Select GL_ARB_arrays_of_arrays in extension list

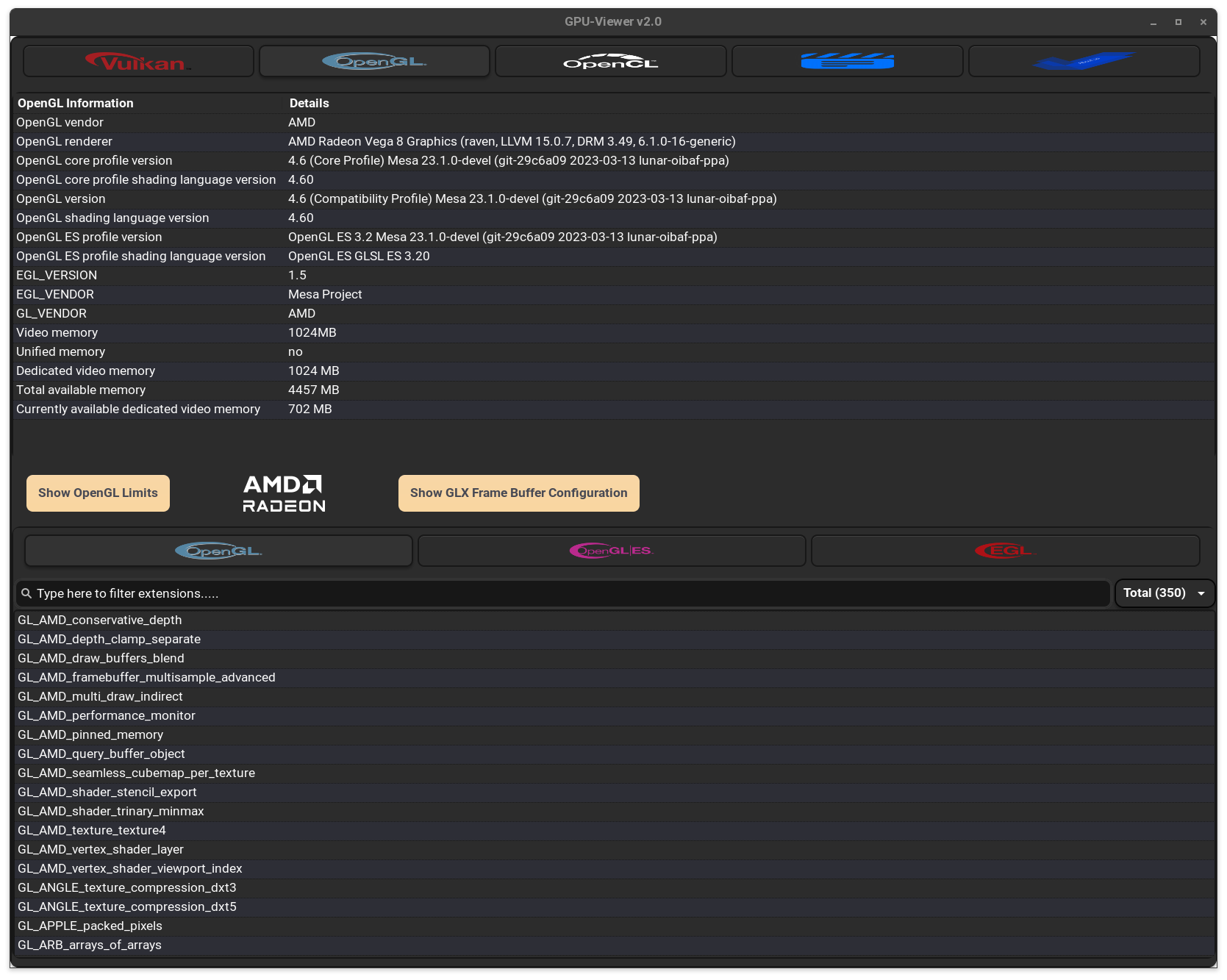[90, 945]
